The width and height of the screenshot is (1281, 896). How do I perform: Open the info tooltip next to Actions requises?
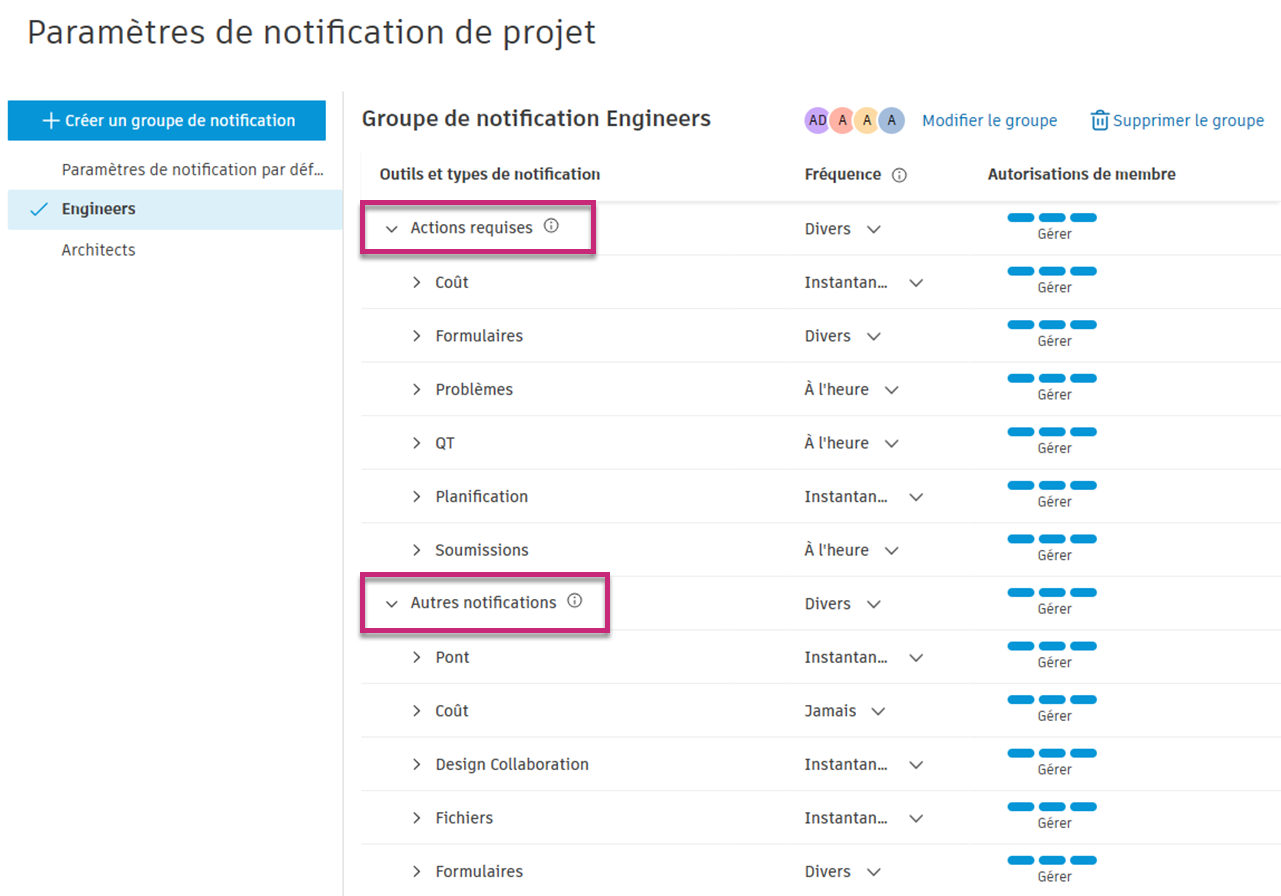click(551, 227)
